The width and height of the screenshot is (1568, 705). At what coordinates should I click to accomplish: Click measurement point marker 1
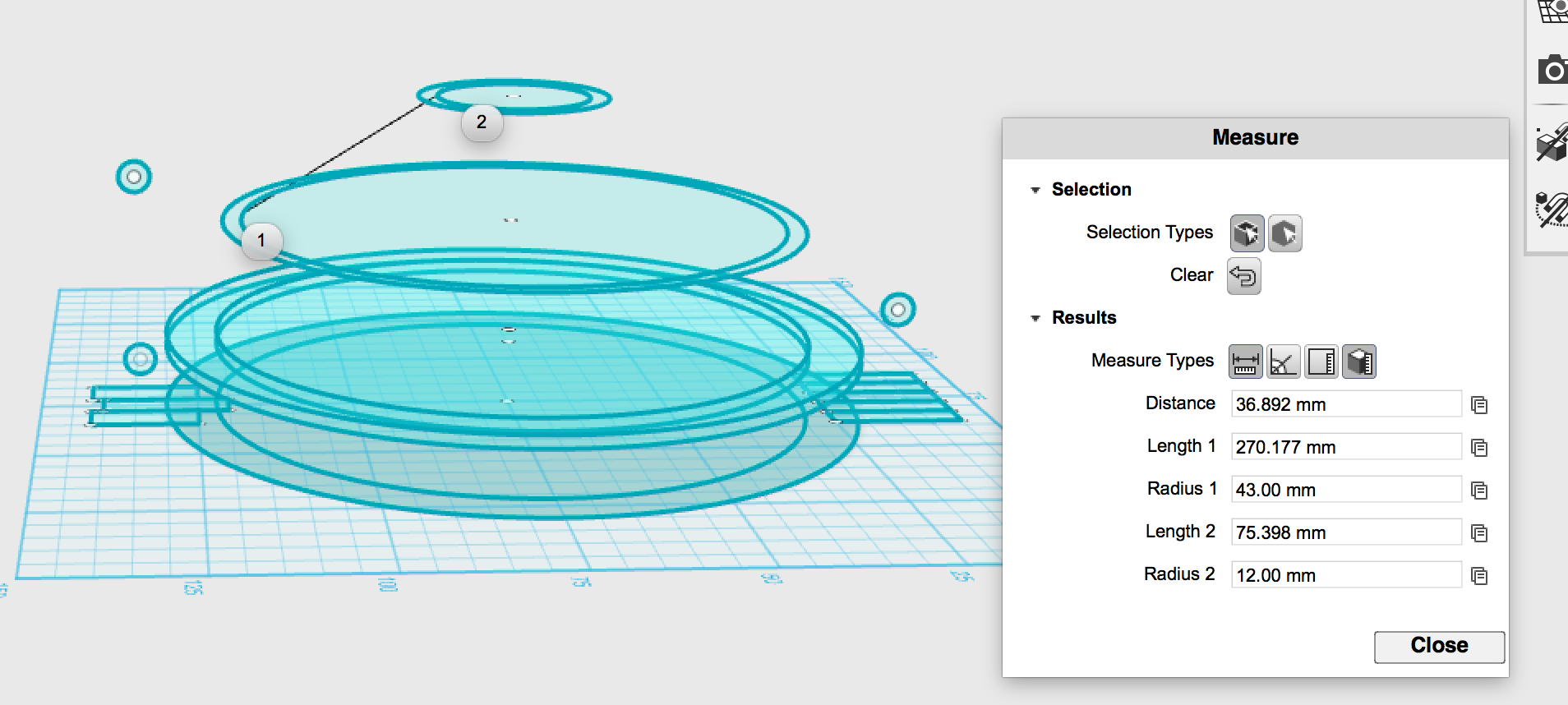click(x=261, y=241)
